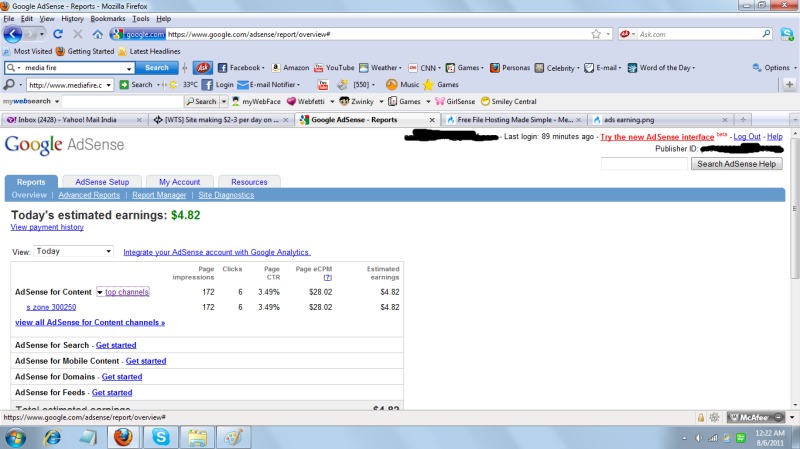The image size is (800, 449).
Task: Open the media fire search box dropdown
Action: click(129, 68)
